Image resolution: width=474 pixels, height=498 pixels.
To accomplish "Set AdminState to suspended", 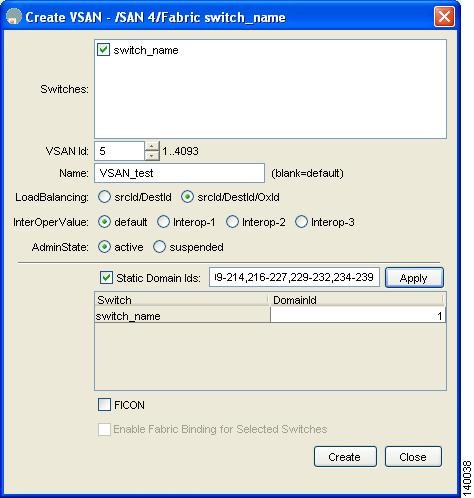I will [159, 247].
